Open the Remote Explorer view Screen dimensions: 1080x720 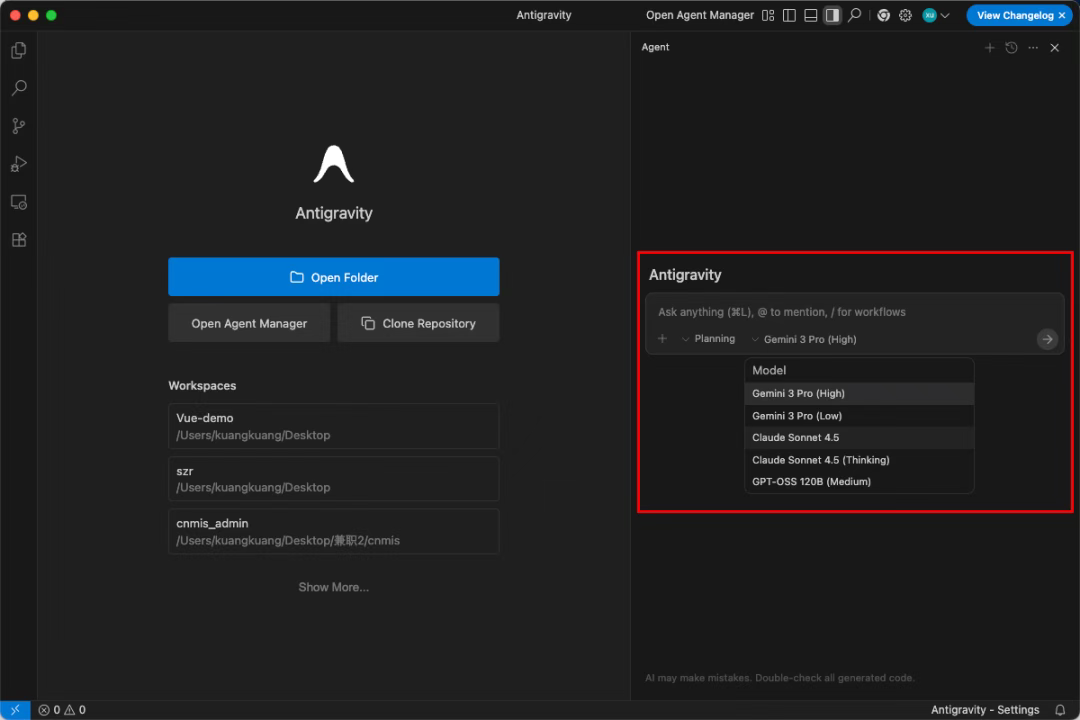tap(19, 202)
